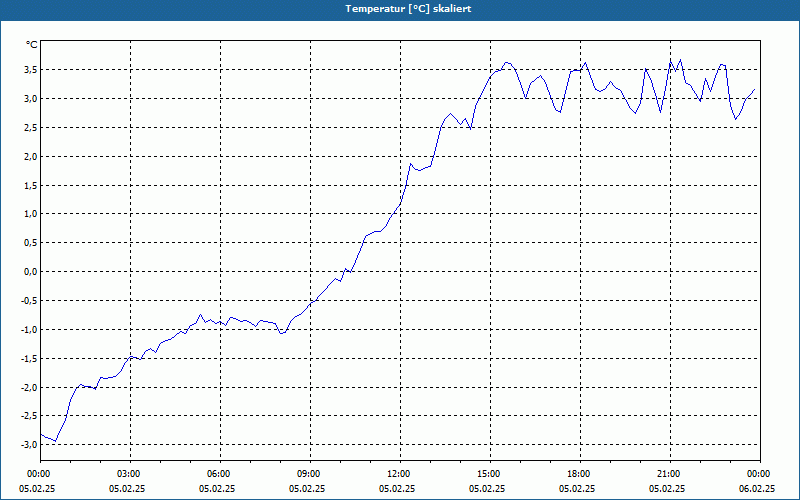Click the 05.02.25 date under 18:00
The width and height of the screenshot is (800, 500).
point(577,488)
